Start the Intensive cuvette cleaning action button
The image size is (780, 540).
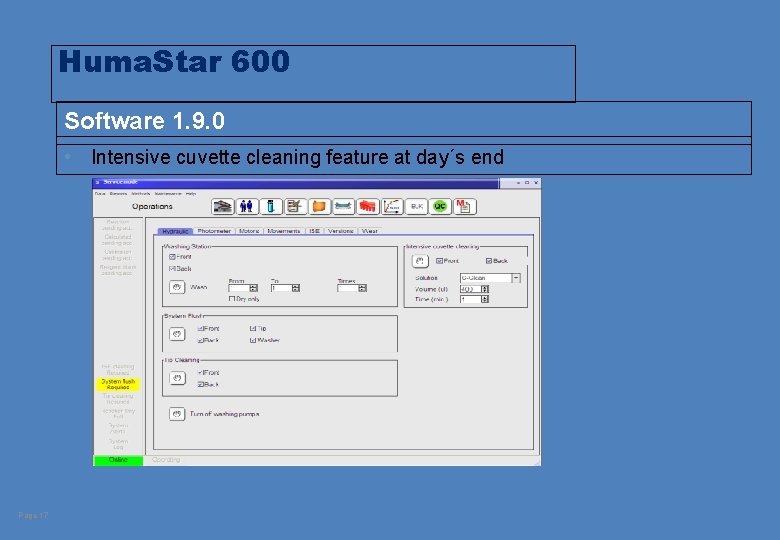pyautogui.click(x=420, y=261)
